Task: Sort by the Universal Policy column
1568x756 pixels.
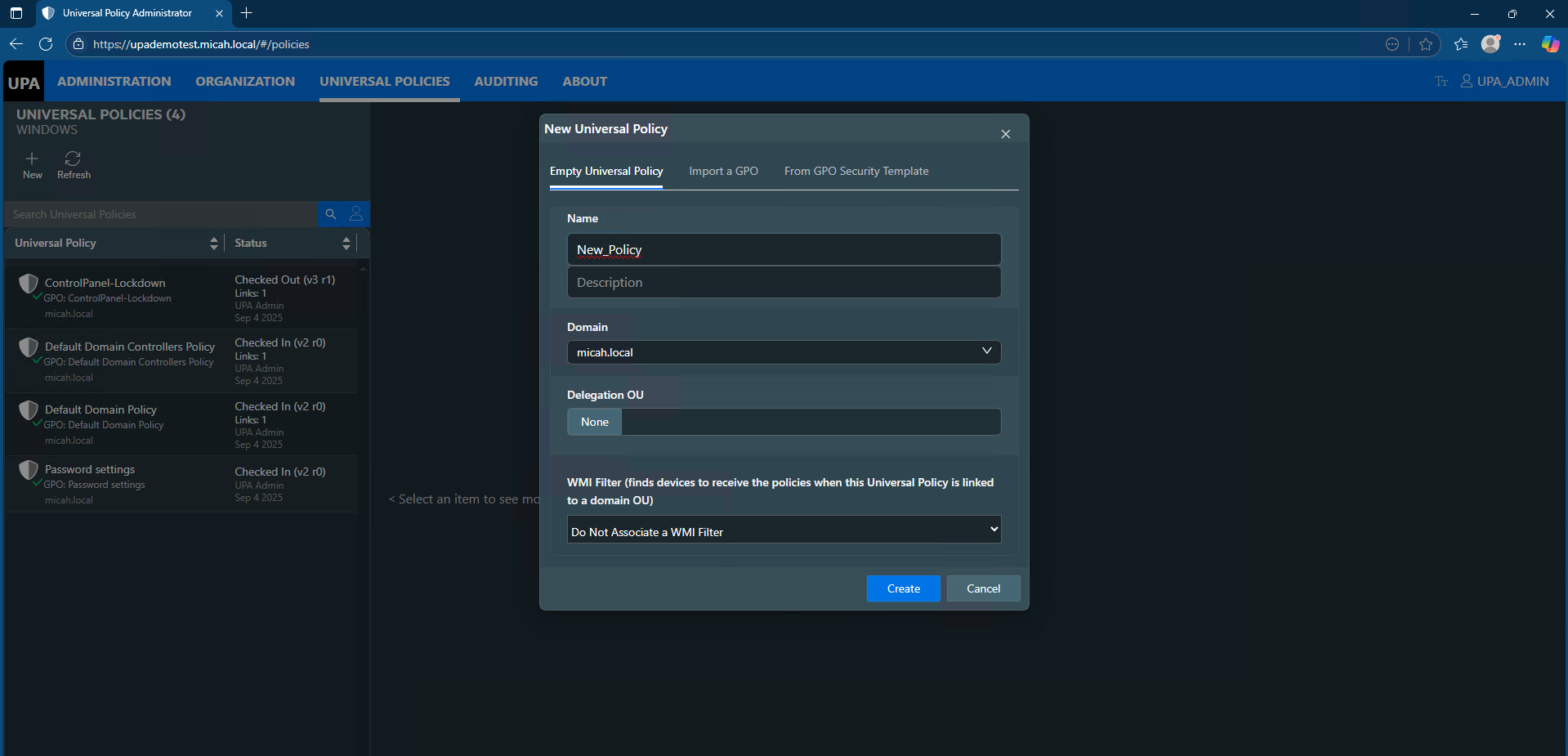Action: [x=213, y=243]
